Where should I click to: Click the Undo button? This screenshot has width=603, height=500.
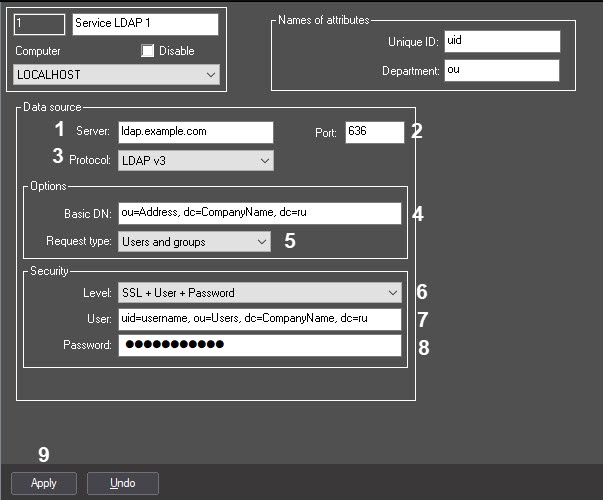tap(122, 483)
